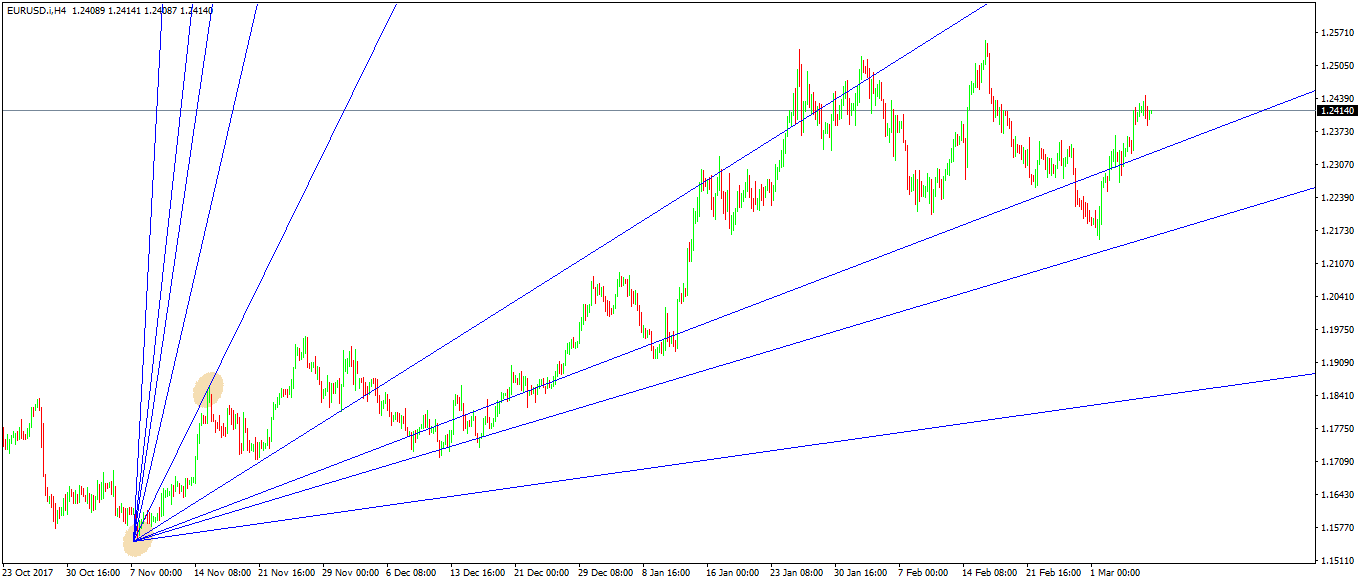Click the 13 Dec 16:00 time label

tap(478, 574)
